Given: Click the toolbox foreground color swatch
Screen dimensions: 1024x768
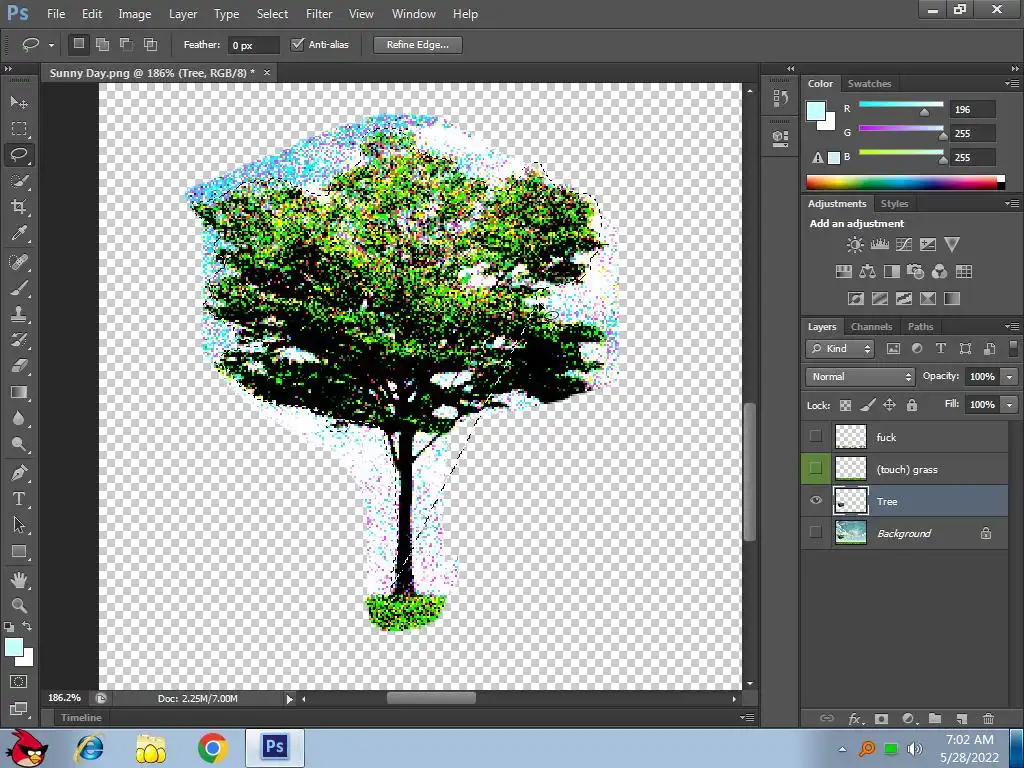Looking at the screenshot, I should click(x=14, y=647).
